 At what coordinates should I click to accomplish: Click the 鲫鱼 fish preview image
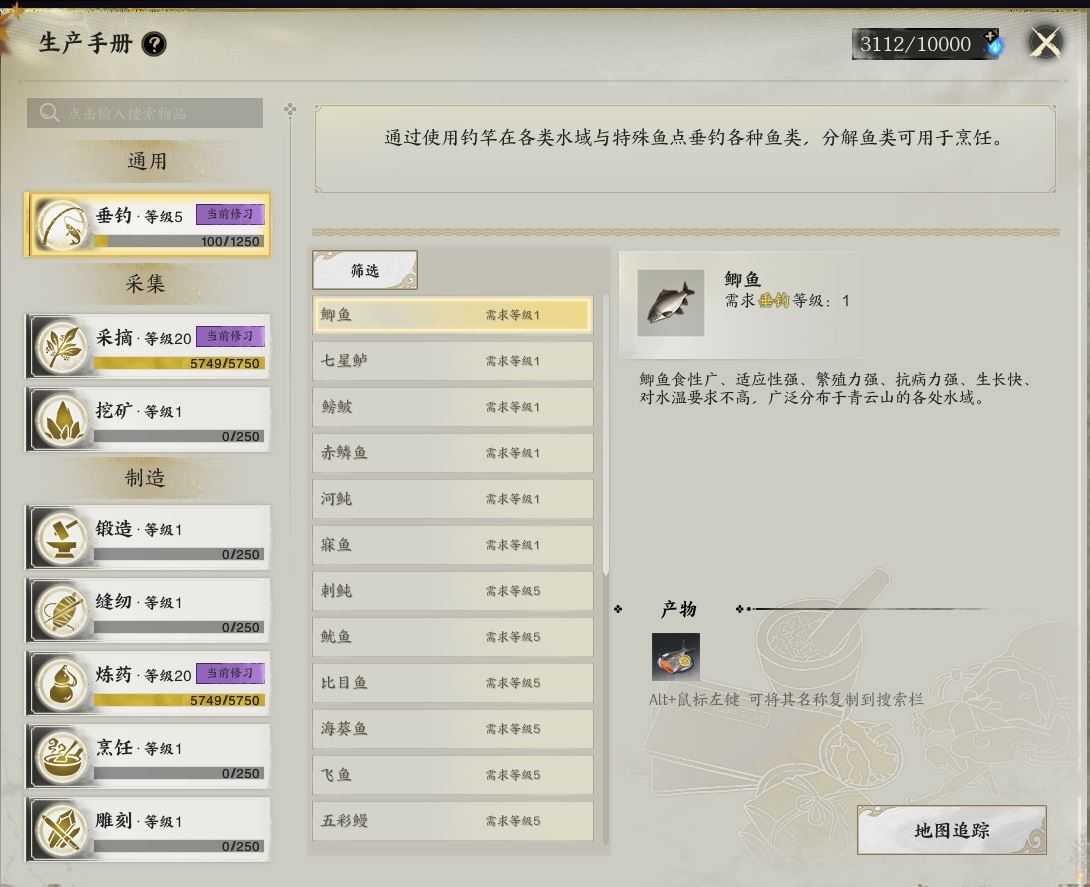point(671,303)
